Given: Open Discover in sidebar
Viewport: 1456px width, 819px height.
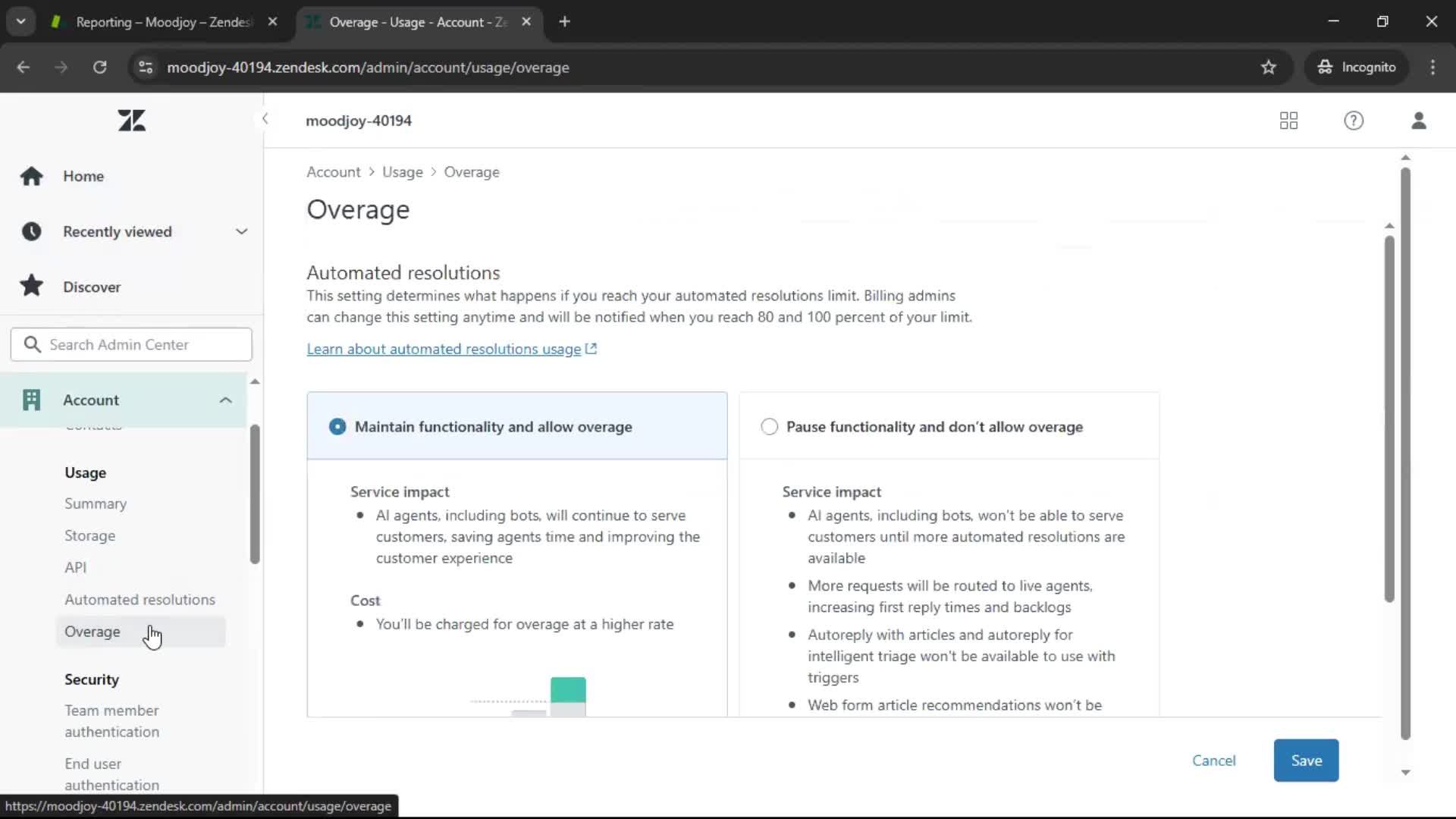Looking at the screenshot, I should pyautogui.click(x=92, y=287).
